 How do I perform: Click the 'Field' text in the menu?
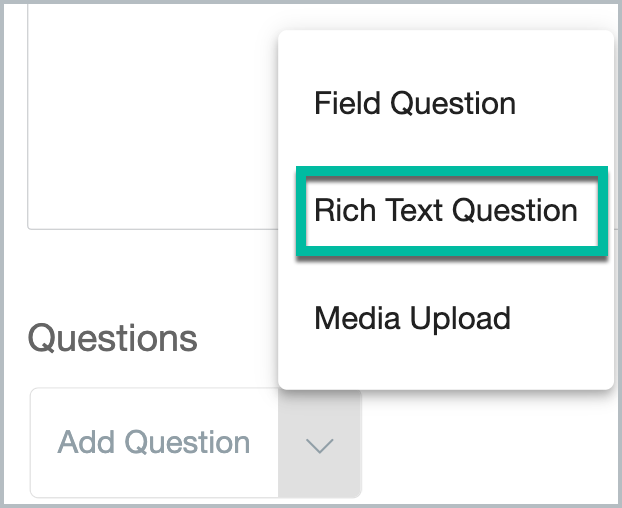(347, 103)
